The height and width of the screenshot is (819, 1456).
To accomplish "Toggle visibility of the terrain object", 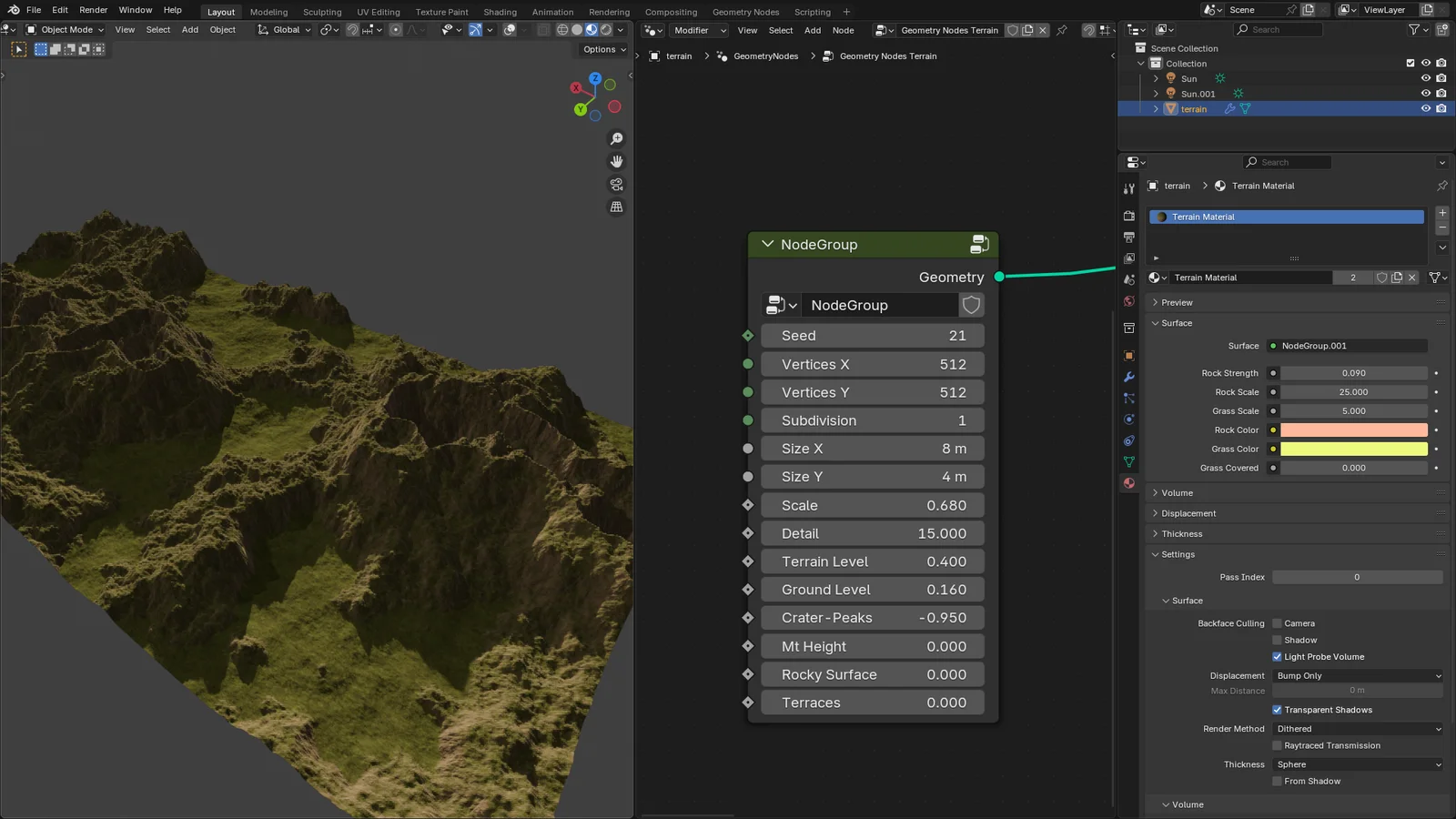I will click(1425, 108).
